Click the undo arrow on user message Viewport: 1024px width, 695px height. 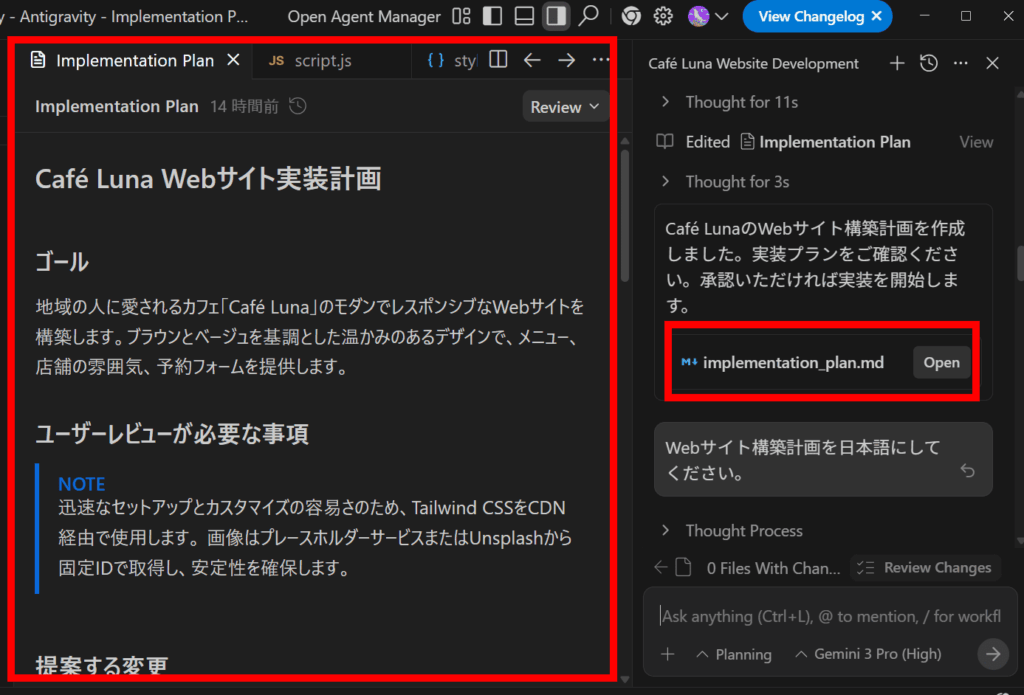[x=967, y=470]
